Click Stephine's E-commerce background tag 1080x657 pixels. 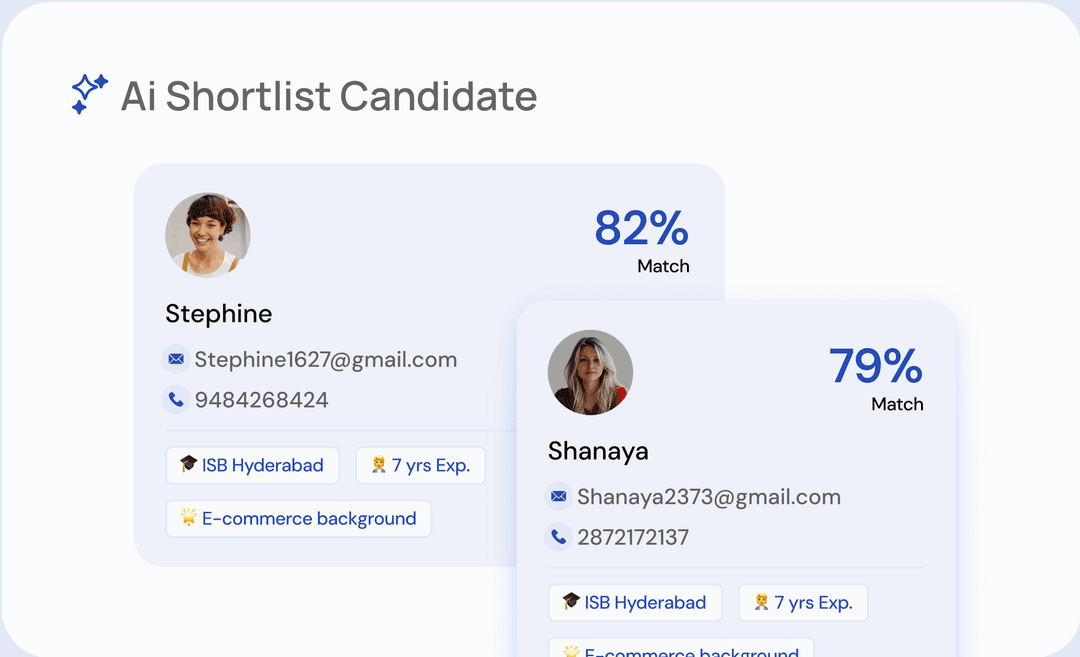click(297, 518)
